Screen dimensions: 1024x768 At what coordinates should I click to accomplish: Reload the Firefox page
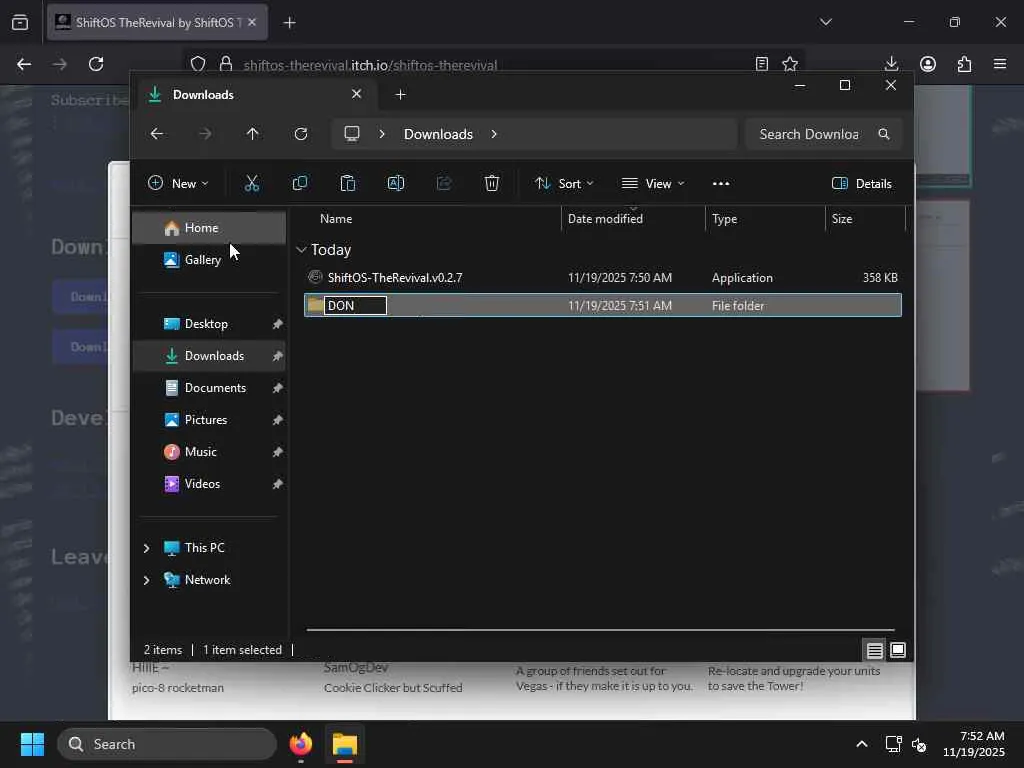click(x=96, y=64)
